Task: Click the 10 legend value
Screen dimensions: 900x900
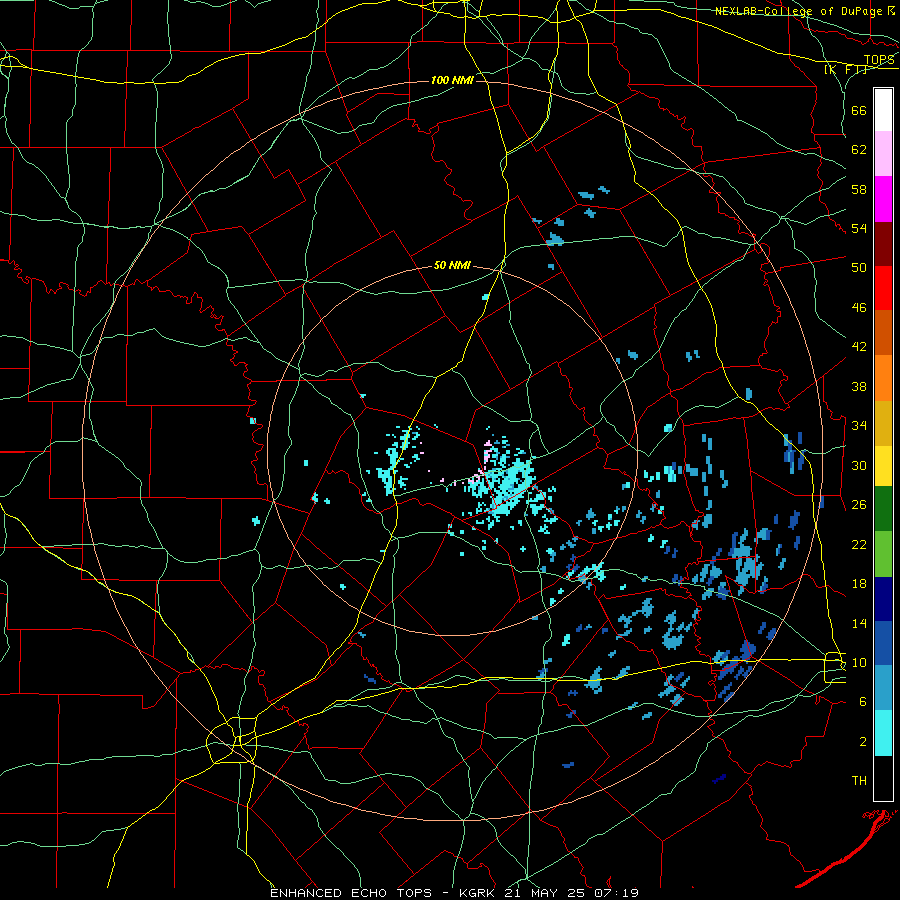Action: pos(859,662)
